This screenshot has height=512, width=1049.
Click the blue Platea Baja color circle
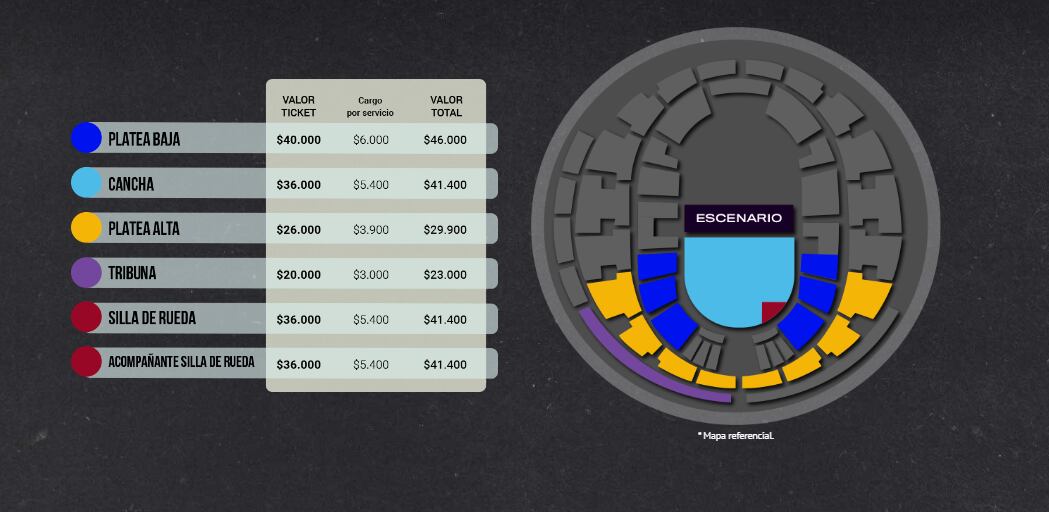coord(87,138)
